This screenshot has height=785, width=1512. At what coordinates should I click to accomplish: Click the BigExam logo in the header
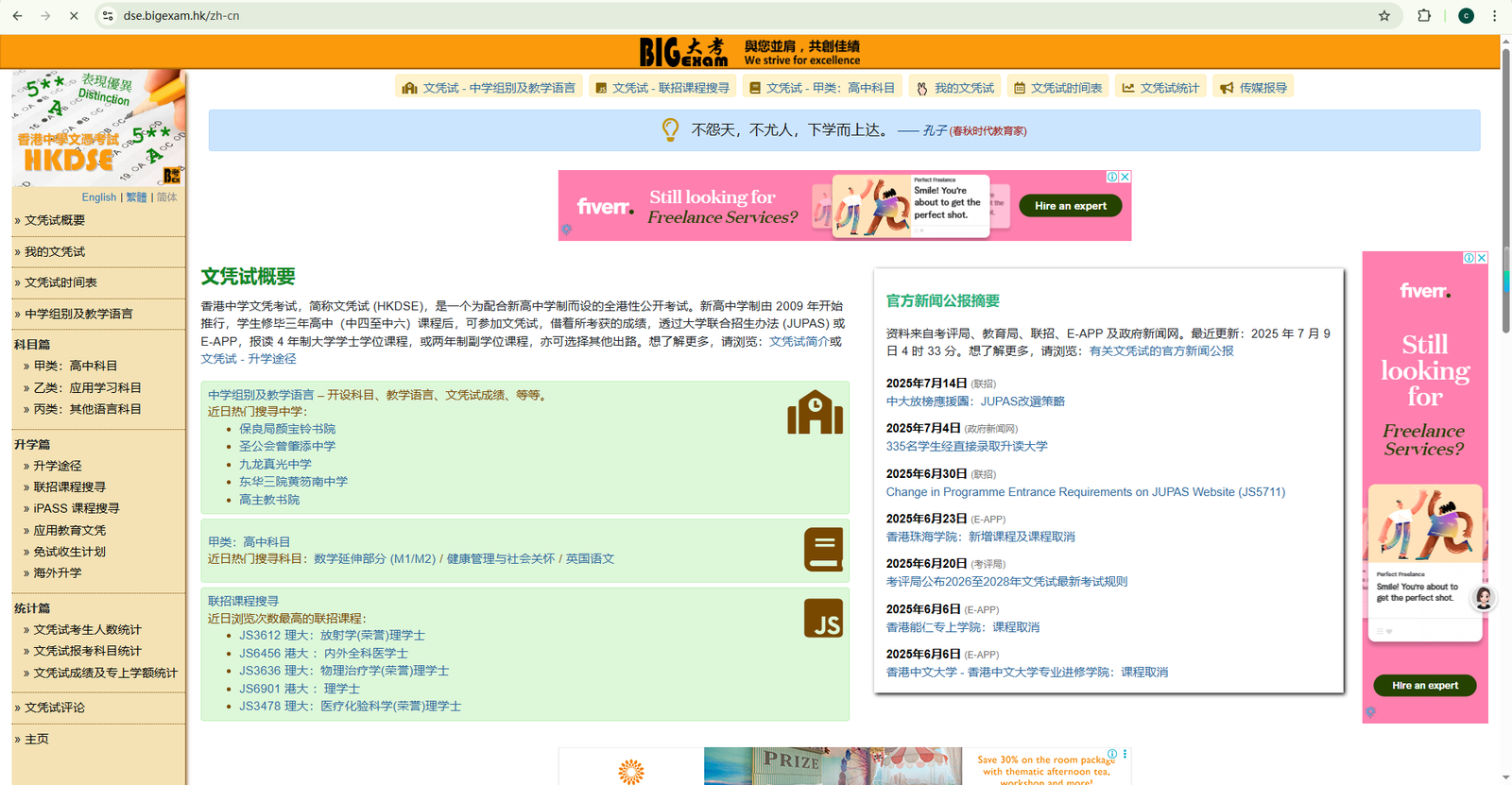683,52
